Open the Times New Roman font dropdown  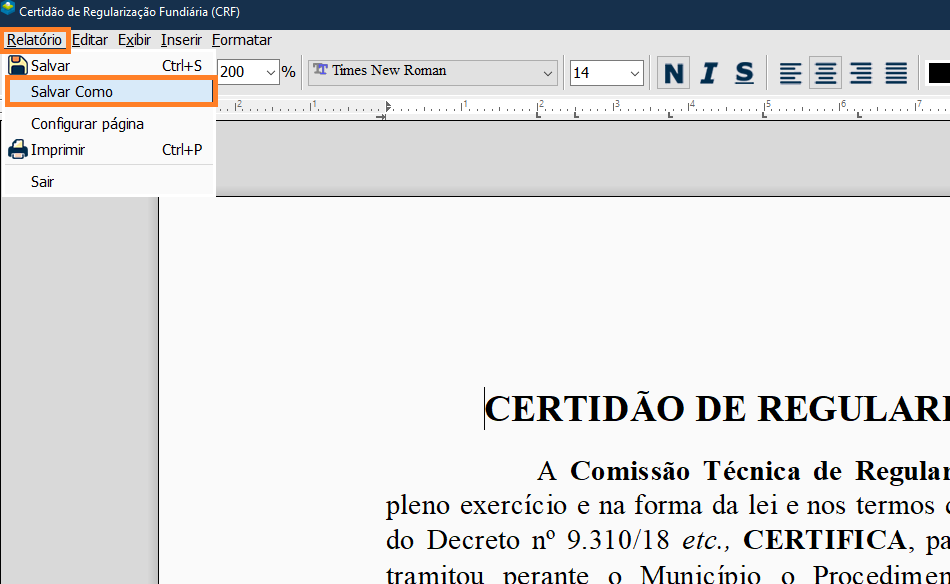(x=548, y=72)
